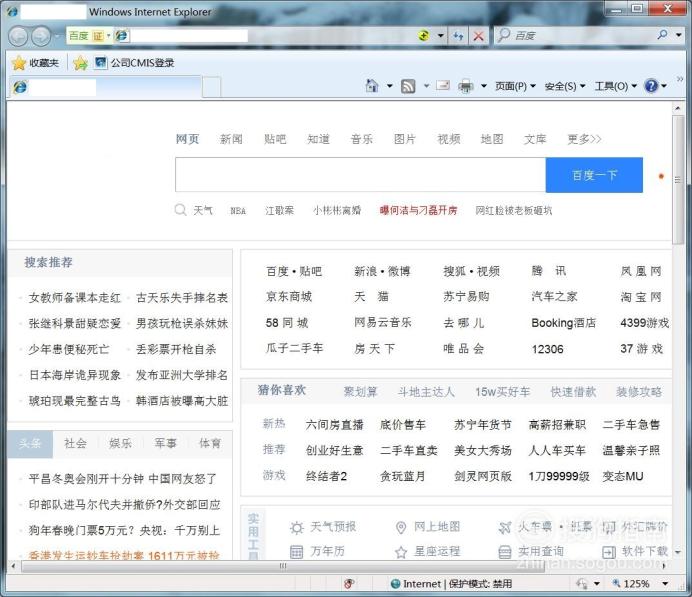Click the Internet zone globe in status bar
Image resolution: width=692 pixels, height=597 pixels.
(395, 584)
